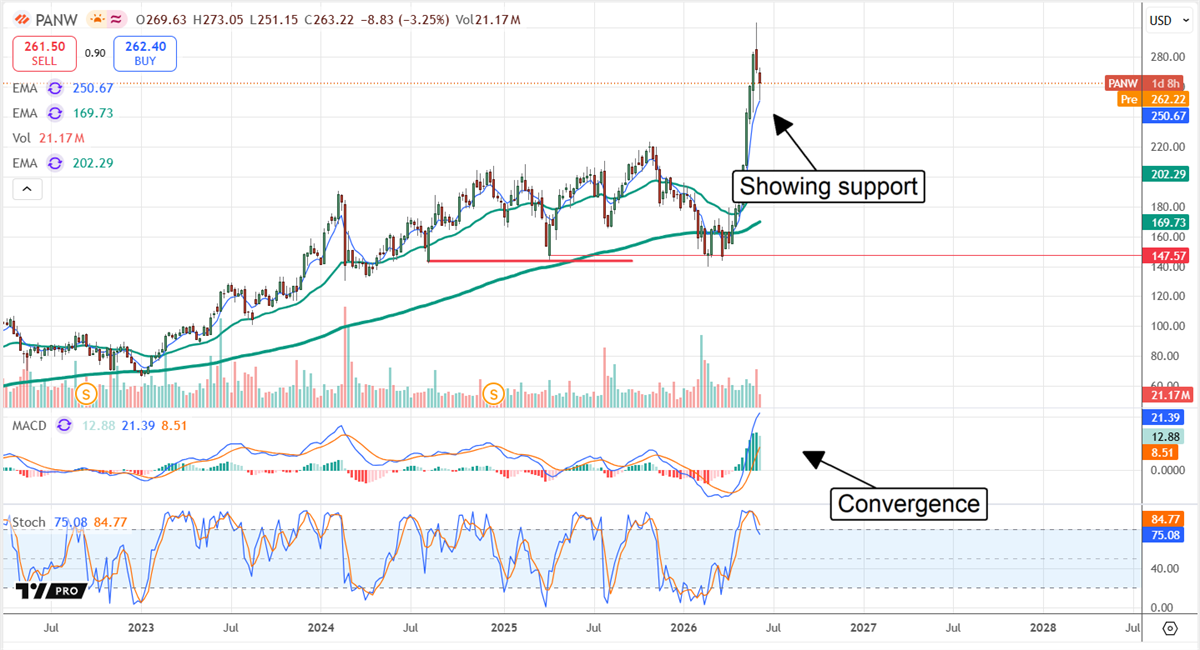Click the orange S marker near end of 2024
The width and height of the screenshot is (1200, 650).
pyautogui.click(x=492, y=393)
